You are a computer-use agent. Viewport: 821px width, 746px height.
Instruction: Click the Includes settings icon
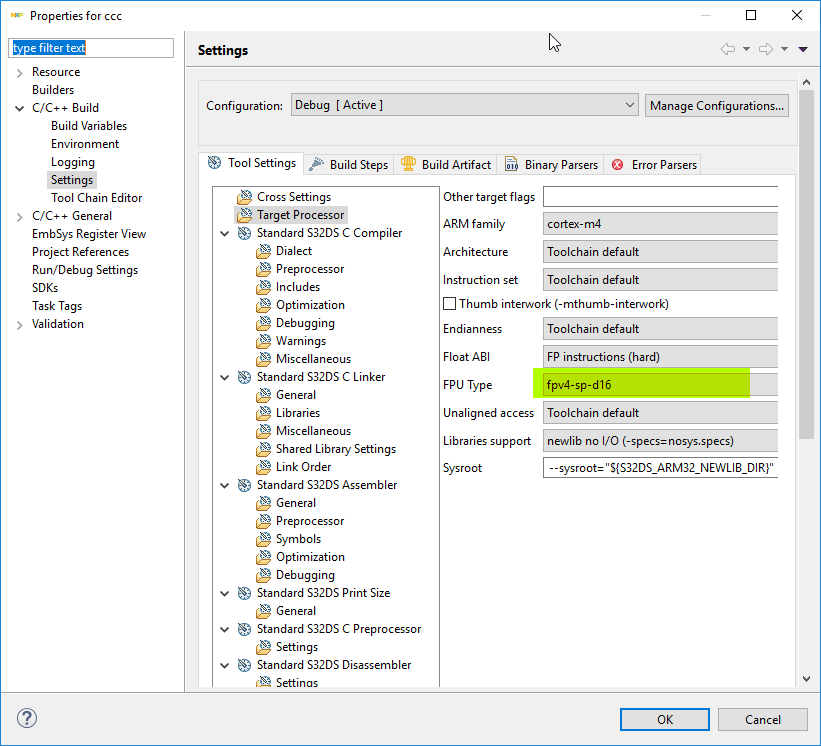264,287
